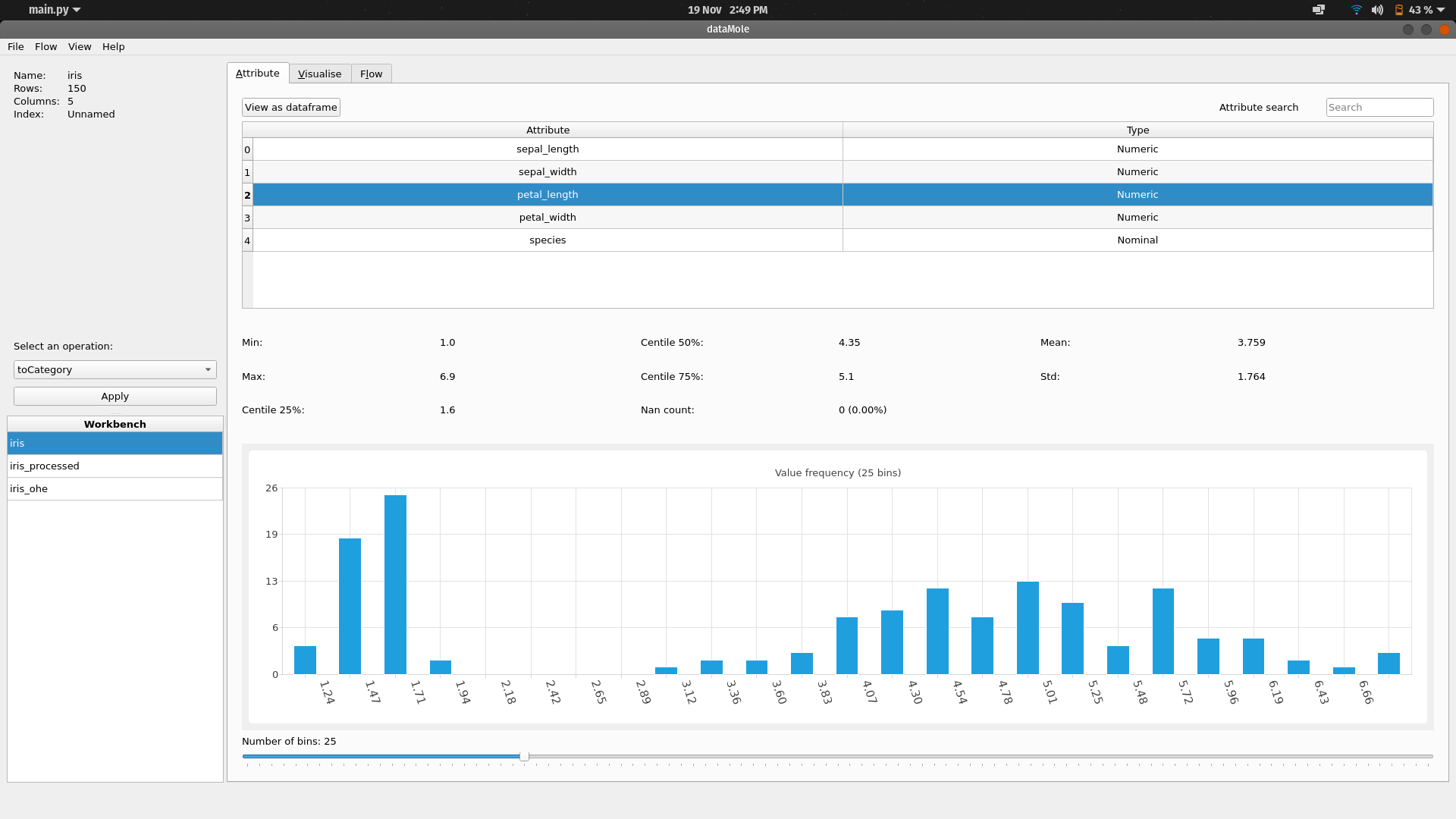Click the Attribute search field
Viewport: 1456px width, 819px height.
point(1379,107)
